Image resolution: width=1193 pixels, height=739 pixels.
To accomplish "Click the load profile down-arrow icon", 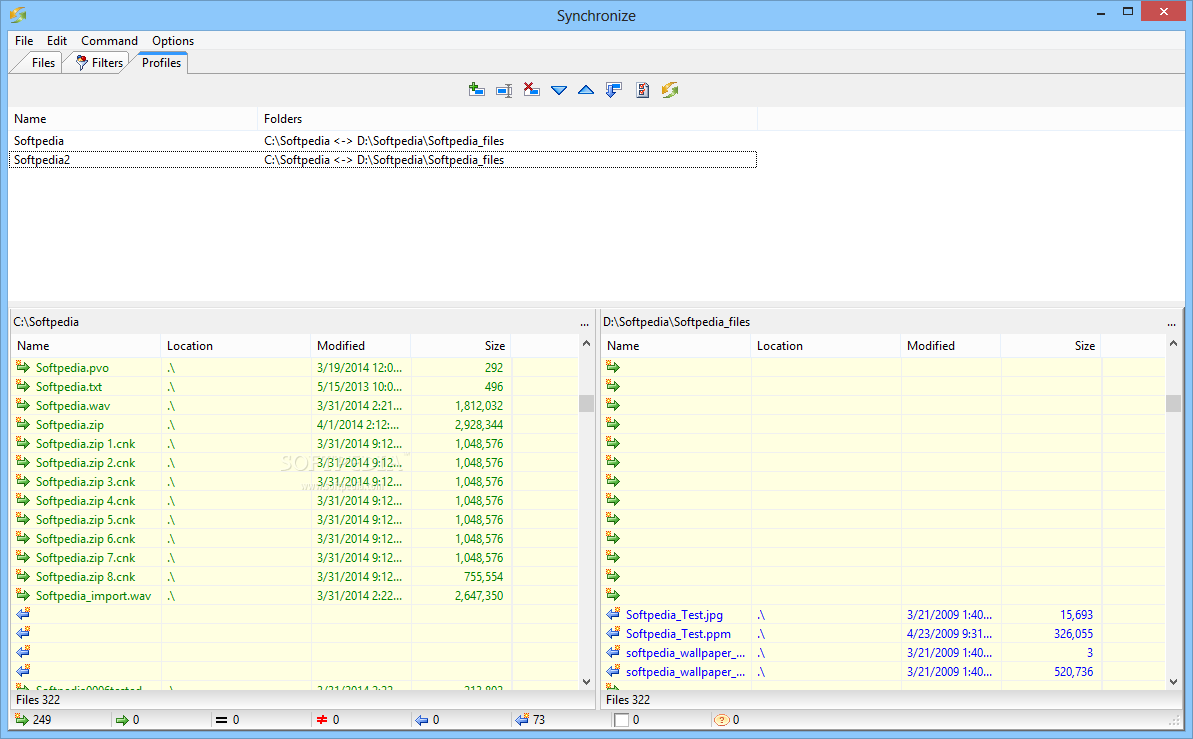I will (x=613, y=90).
